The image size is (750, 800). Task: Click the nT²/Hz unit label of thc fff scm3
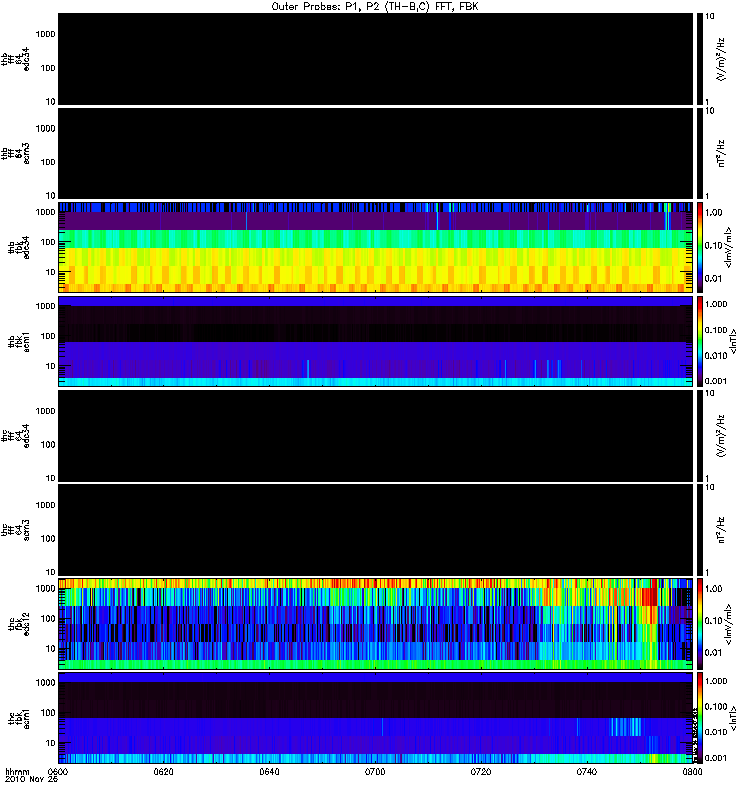(x=721, y=530)
